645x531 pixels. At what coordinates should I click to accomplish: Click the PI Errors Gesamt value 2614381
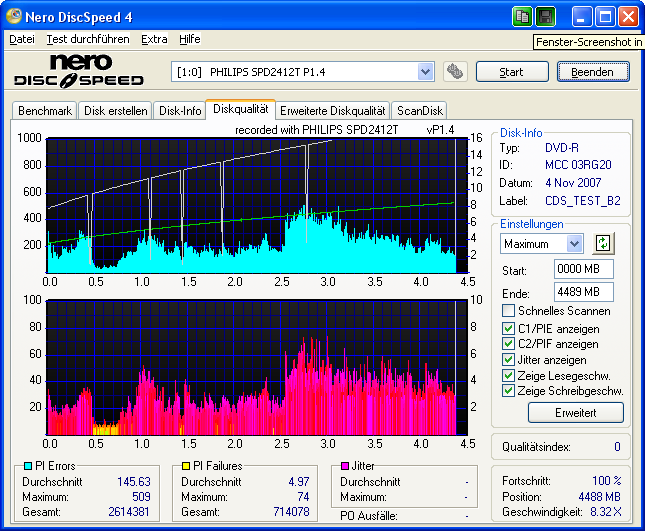(129, 512)
